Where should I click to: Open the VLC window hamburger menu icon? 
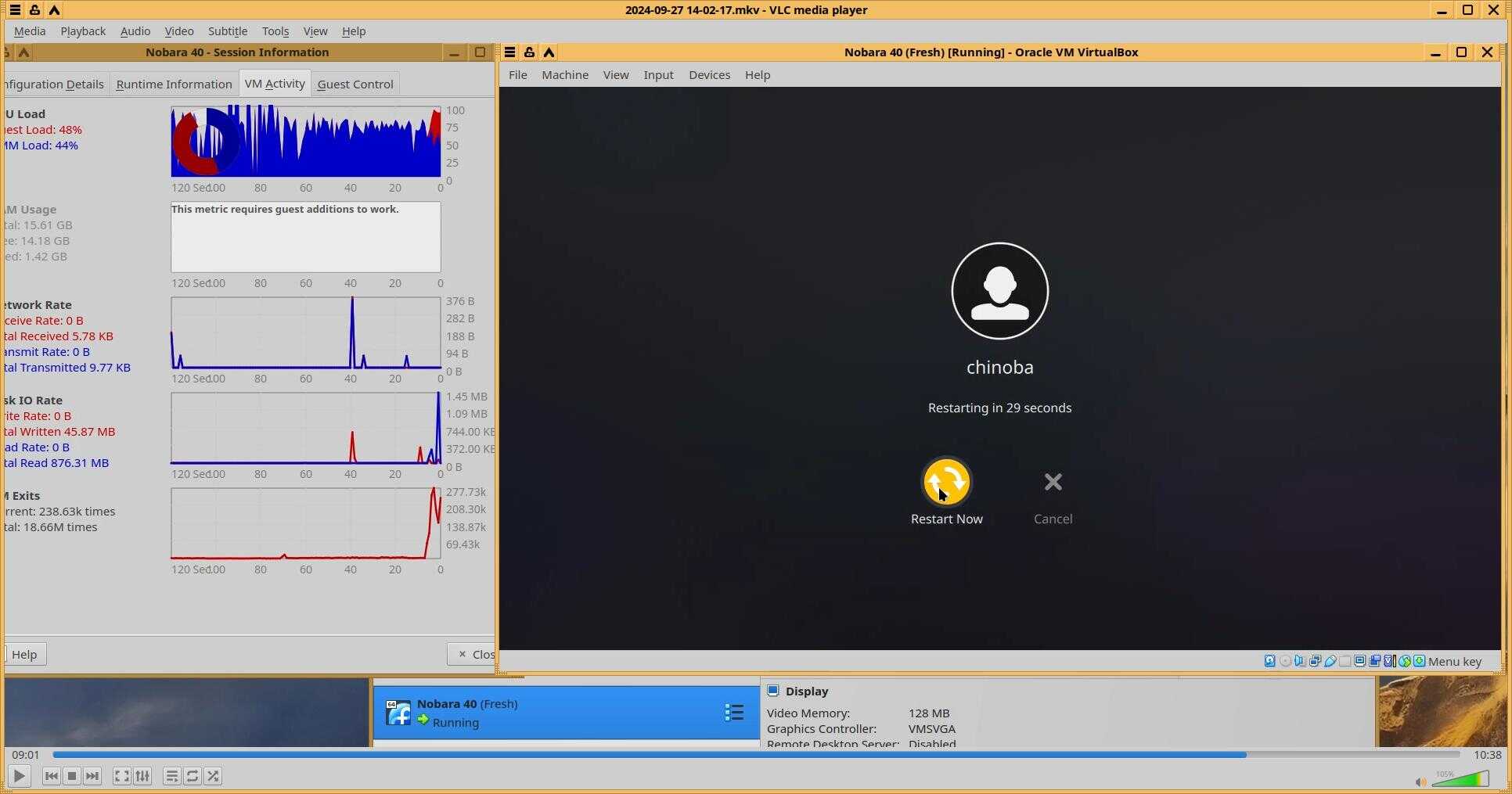click(x=15, y=10)
